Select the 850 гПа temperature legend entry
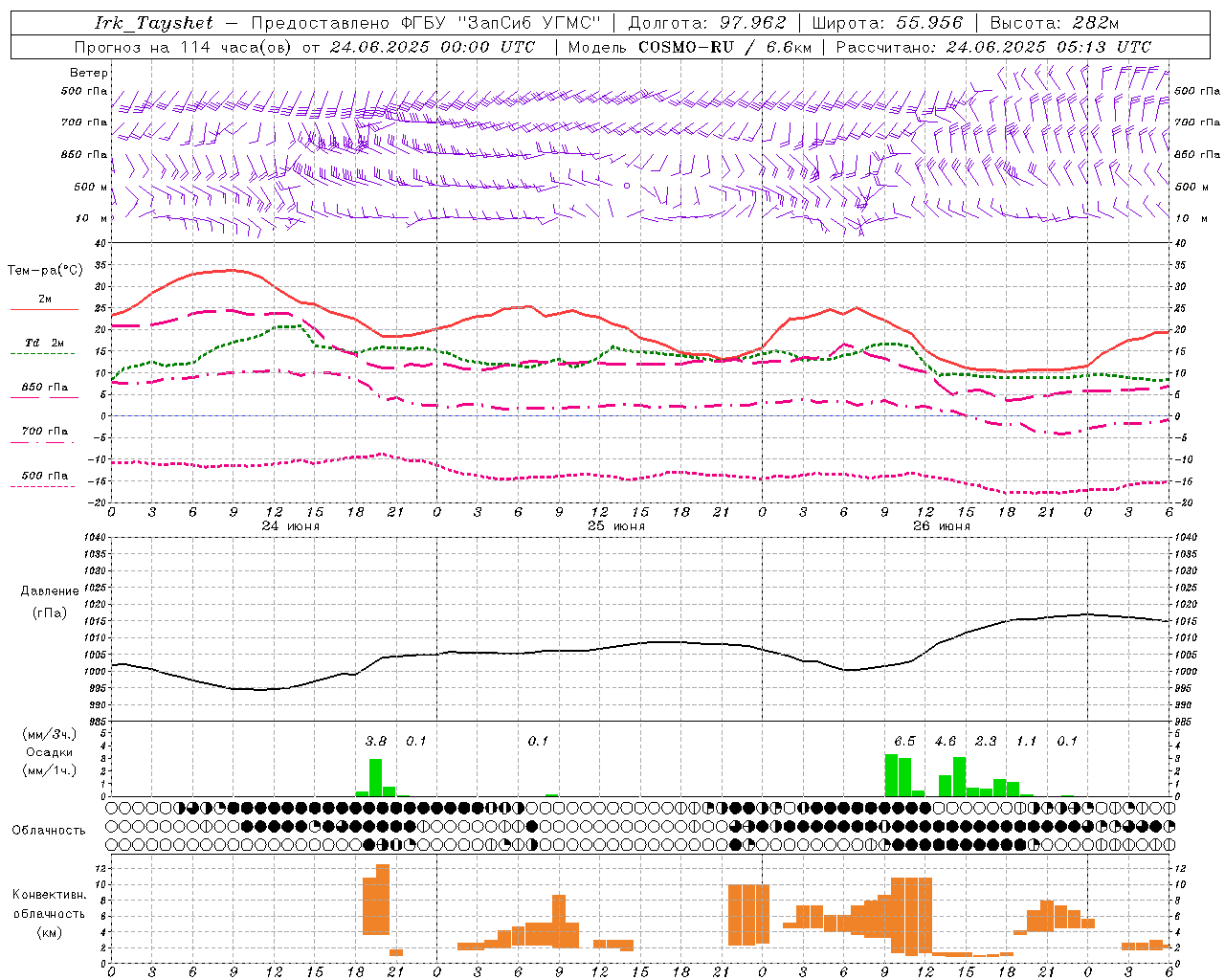The image size is (1225, 980). pos(45,388)
